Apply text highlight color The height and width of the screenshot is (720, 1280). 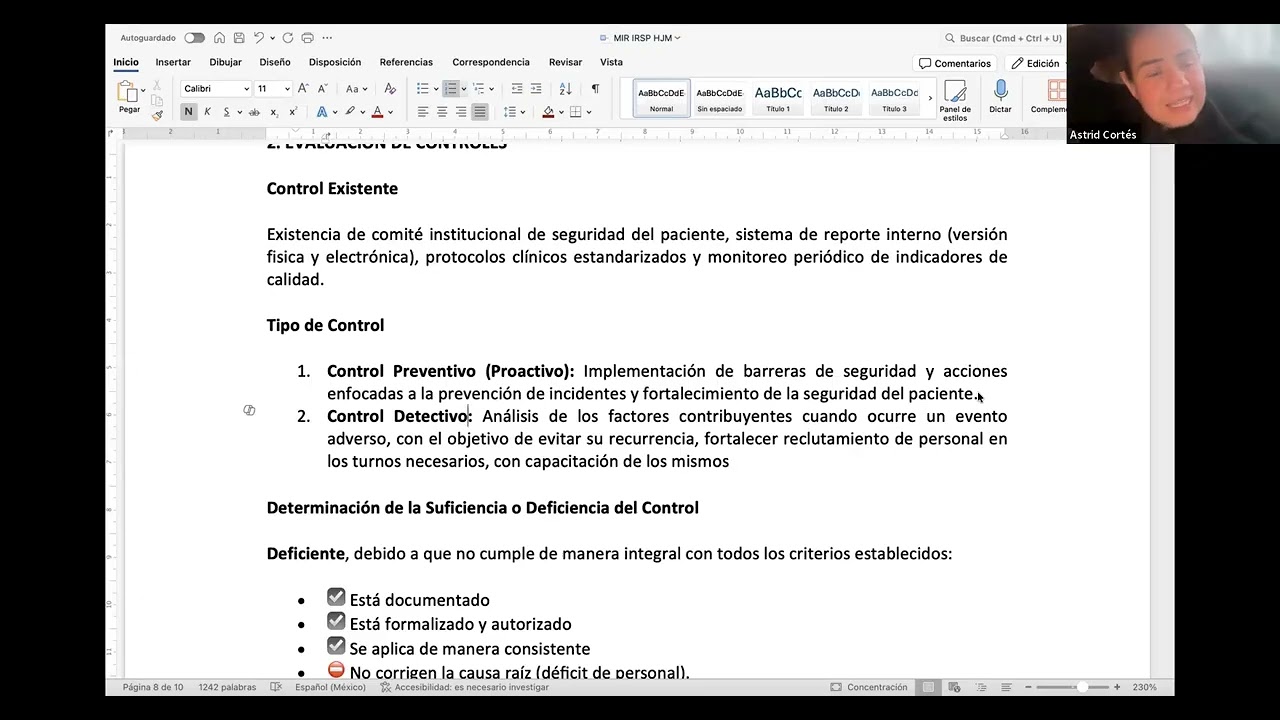[350, 112]
